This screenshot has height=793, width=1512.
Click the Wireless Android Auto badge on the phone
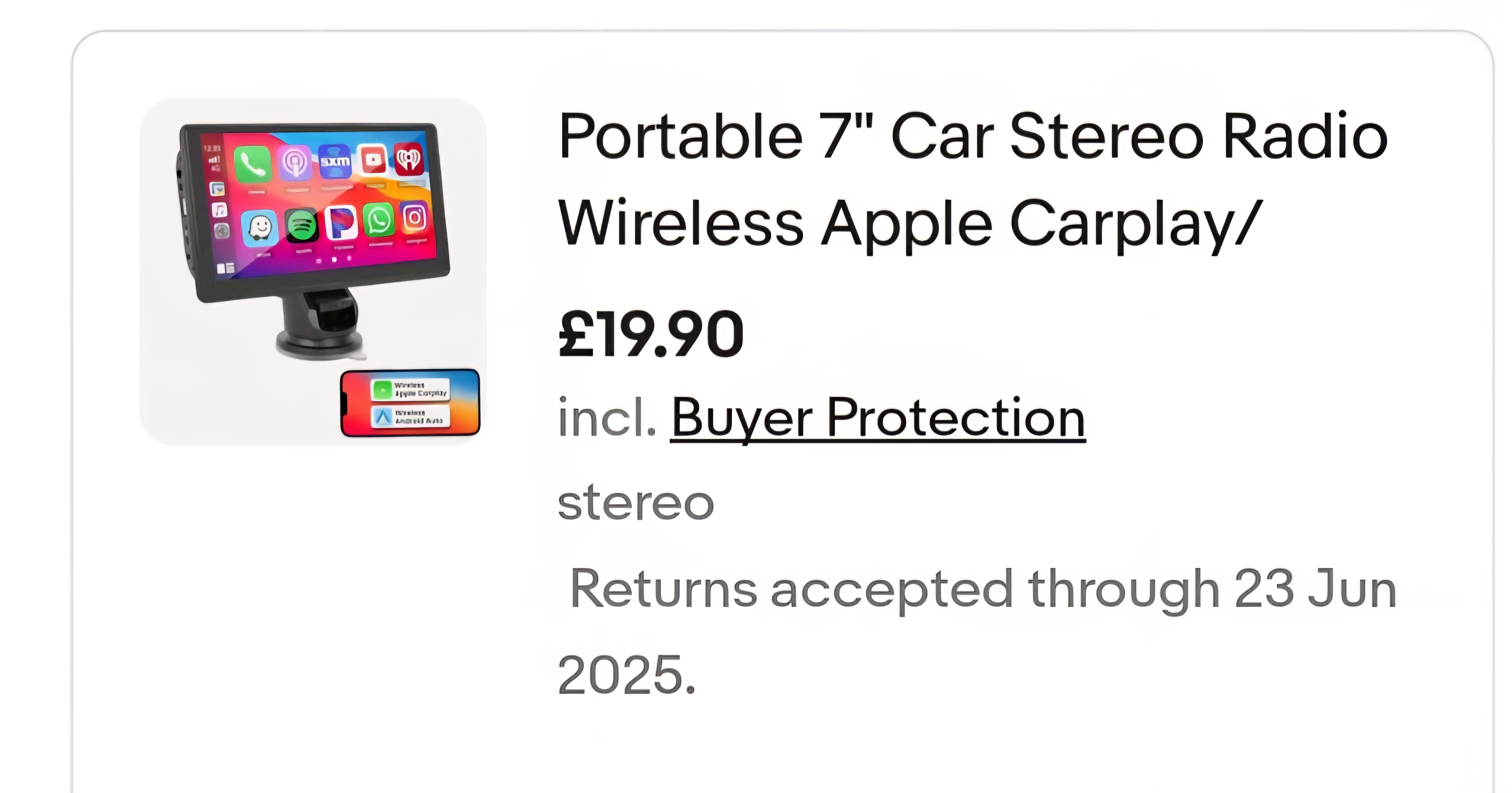410,416
